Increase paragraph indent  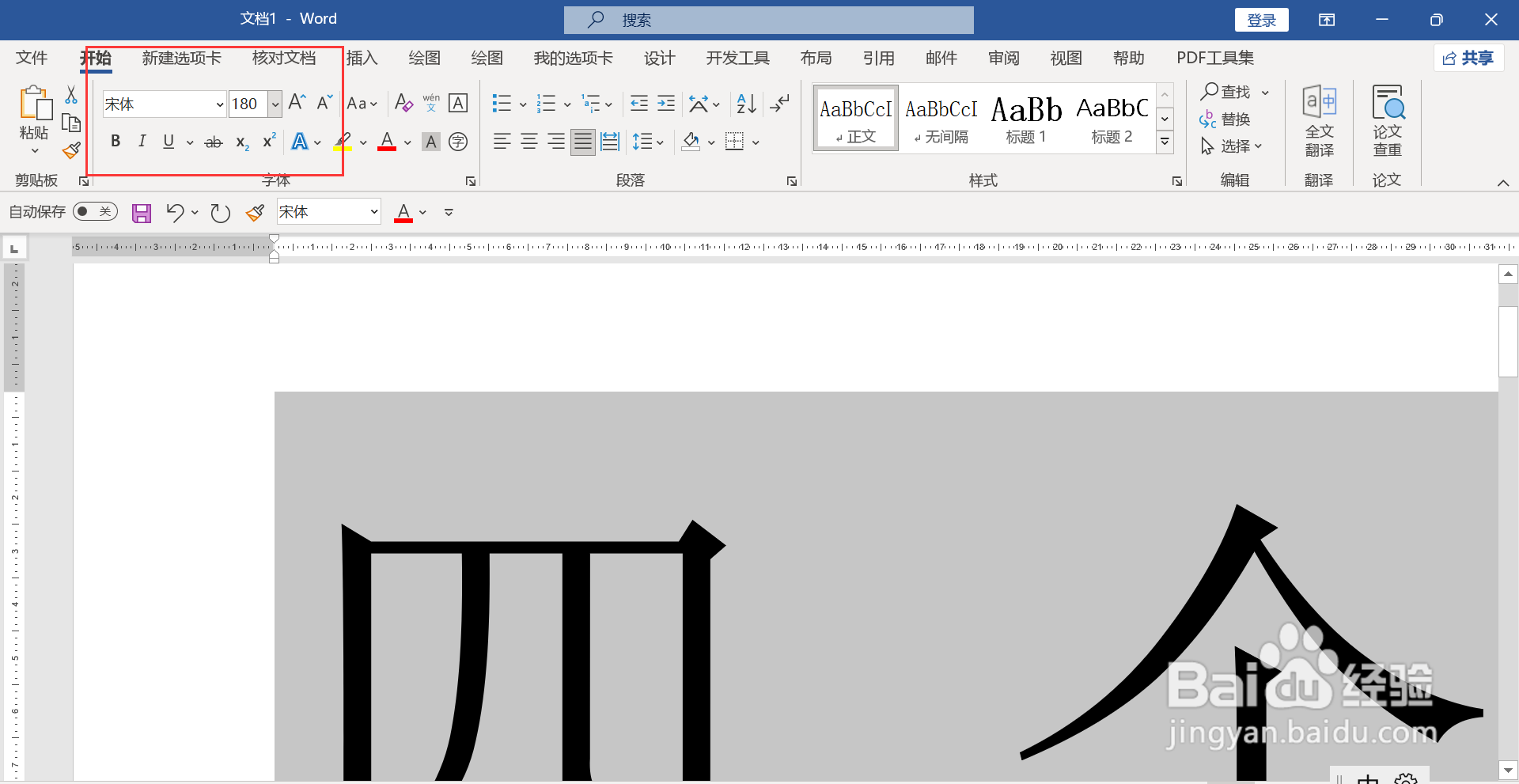(666, 103)
